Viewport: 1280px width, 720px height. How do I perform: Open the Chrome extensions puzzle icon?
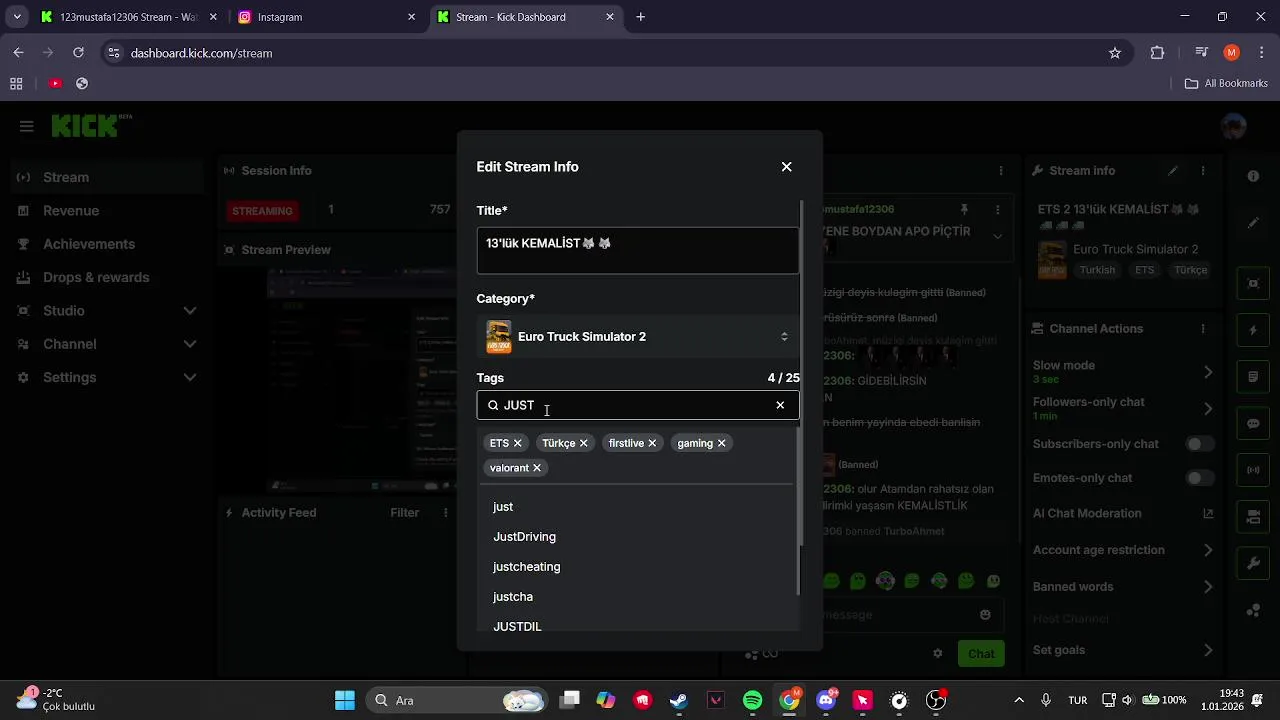1158,53
